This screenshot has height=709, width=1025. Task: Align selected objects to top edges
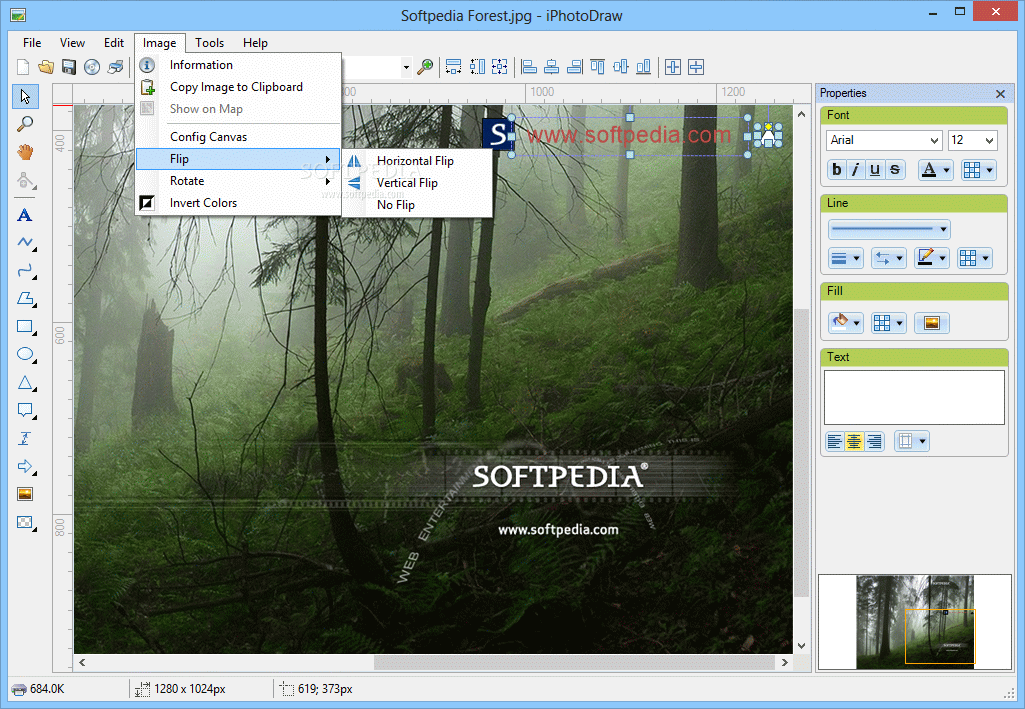pyautogui.click(x=597, y=67)
